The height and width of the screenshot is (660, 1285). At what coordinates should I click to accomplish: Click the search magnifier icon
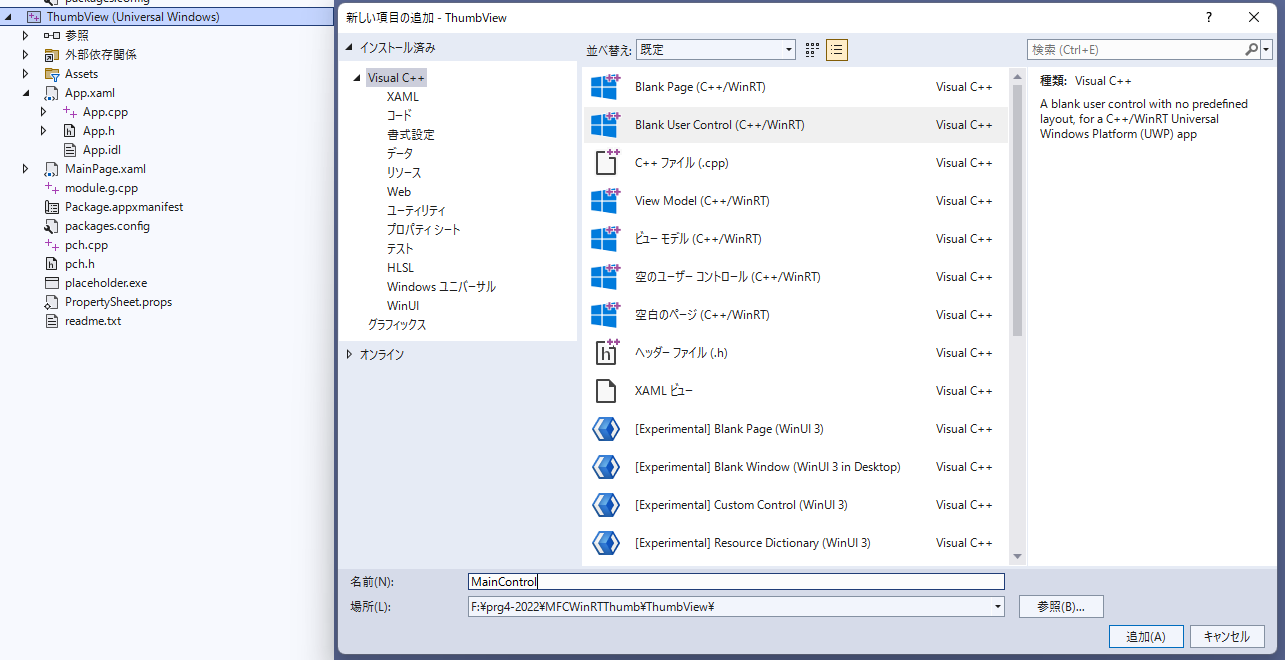(1252, 49)
